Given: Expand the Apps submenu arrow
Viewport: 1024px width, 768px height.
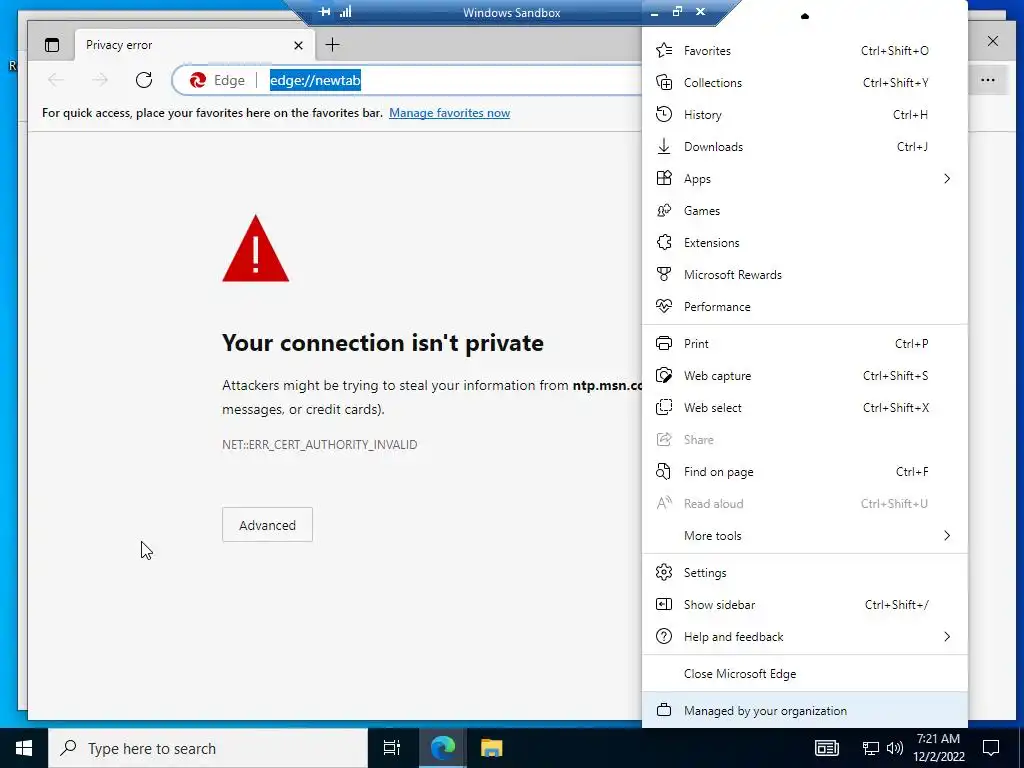Looking at the screenshot, I should (x=946, y=178).
